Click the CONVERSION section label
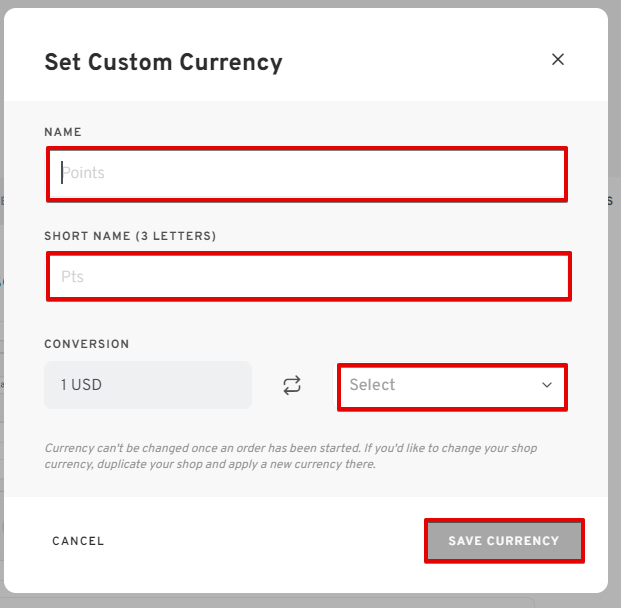The height and width of the screenshot is (608, 621). tap(87, 344)
